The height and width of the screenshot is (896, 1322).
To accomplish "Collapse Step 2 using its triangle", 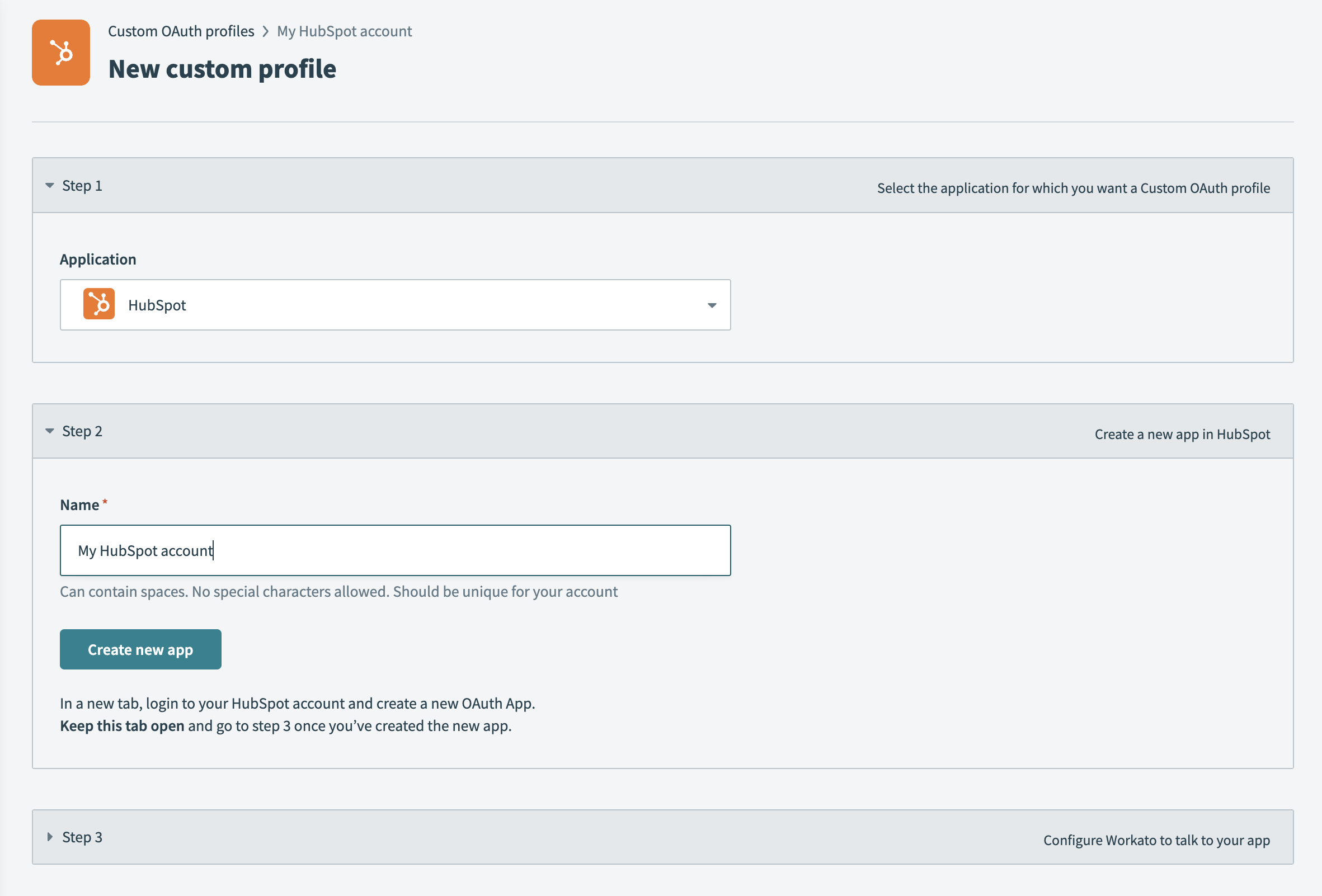I will 49,432.
